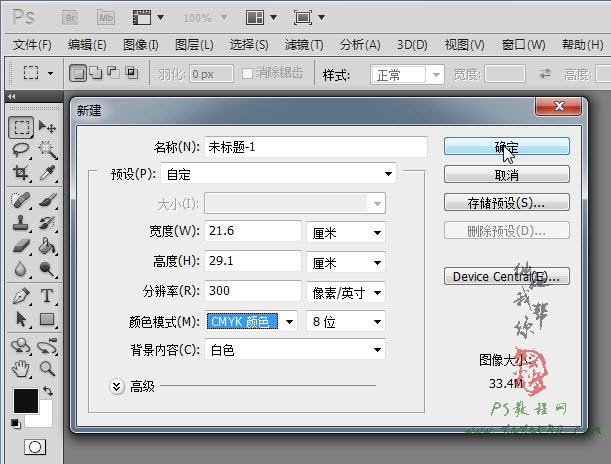Open the 图层(L) menu

pos(194,45)
